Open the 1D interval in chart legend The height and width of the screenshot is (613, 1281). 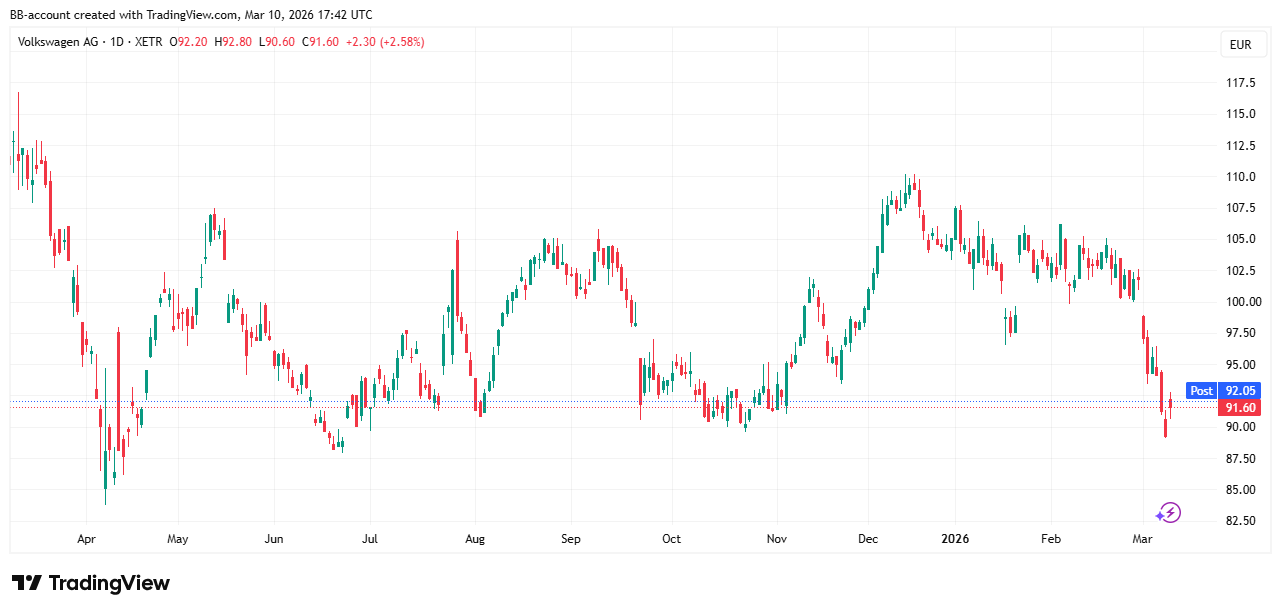tap(118, 42)
